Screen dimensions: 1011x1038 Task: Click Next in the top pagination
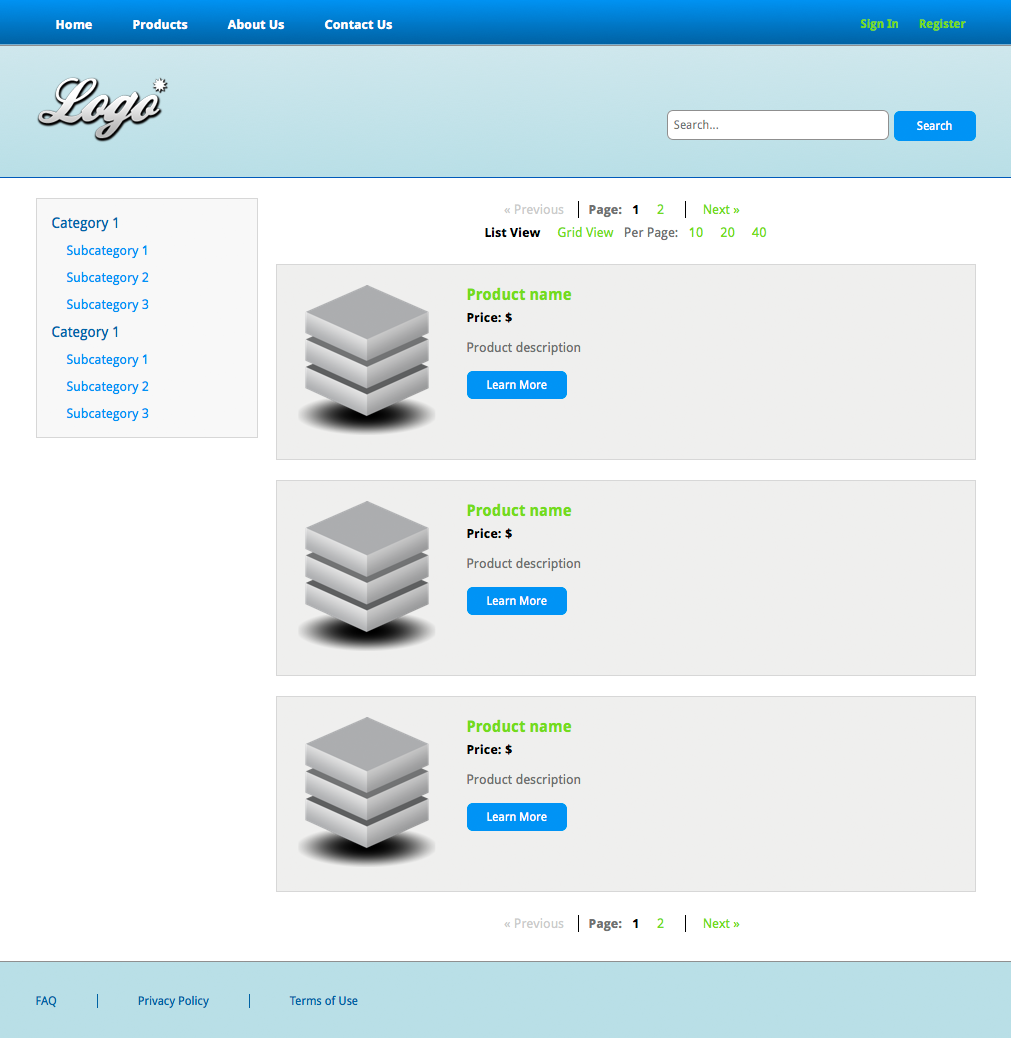[x=721, y=210]
